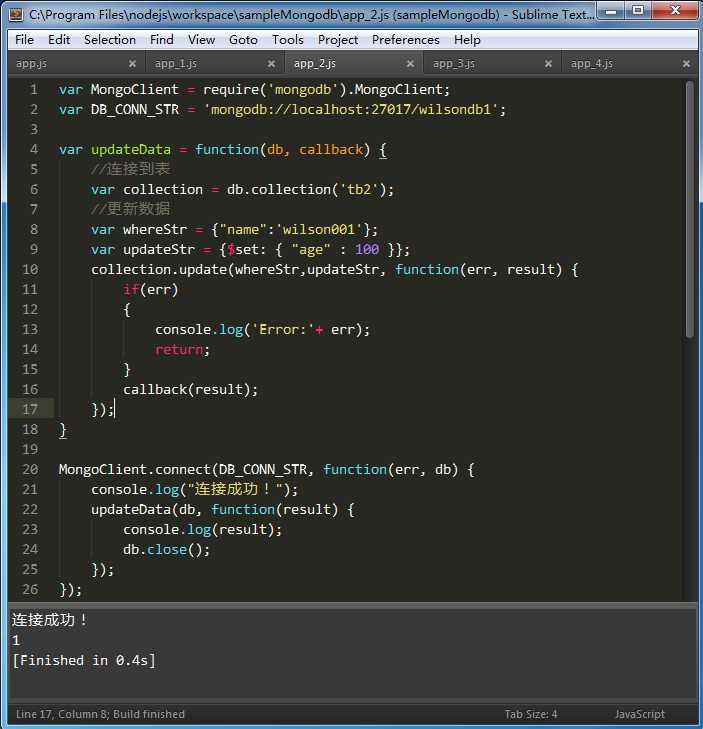Open the Tools menu
Screen dimensions: 703x729
point(288,40)
